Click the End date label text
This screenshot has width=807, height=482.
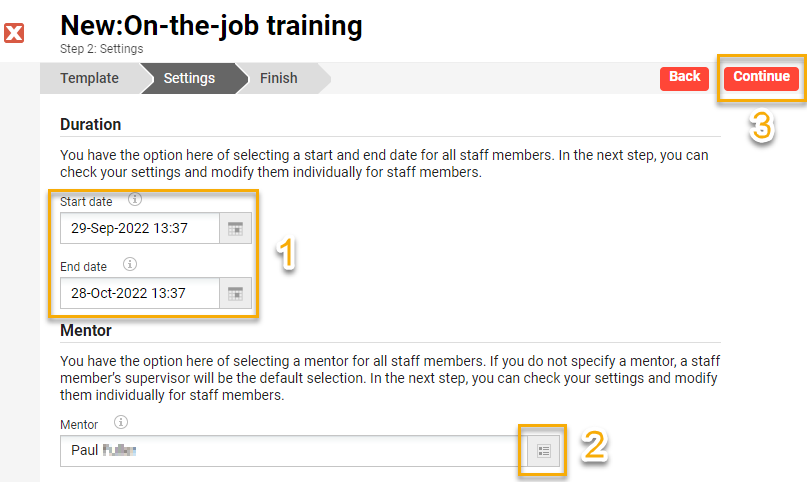point(83,267)
